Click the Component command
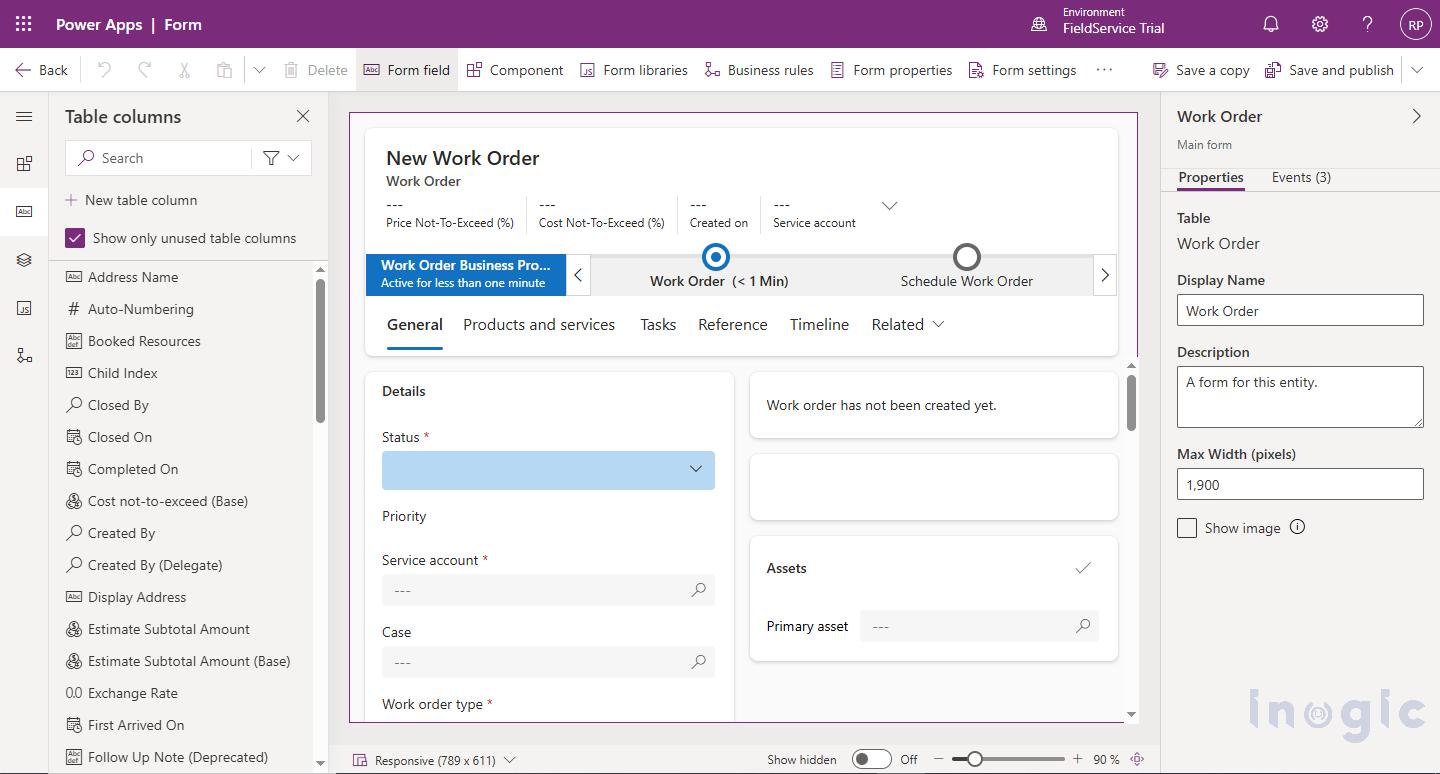 515,70
